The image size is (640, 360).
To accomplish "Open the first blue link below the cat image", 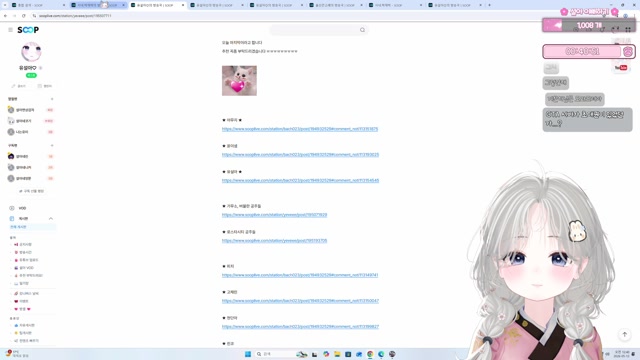I will coord(300,129).
